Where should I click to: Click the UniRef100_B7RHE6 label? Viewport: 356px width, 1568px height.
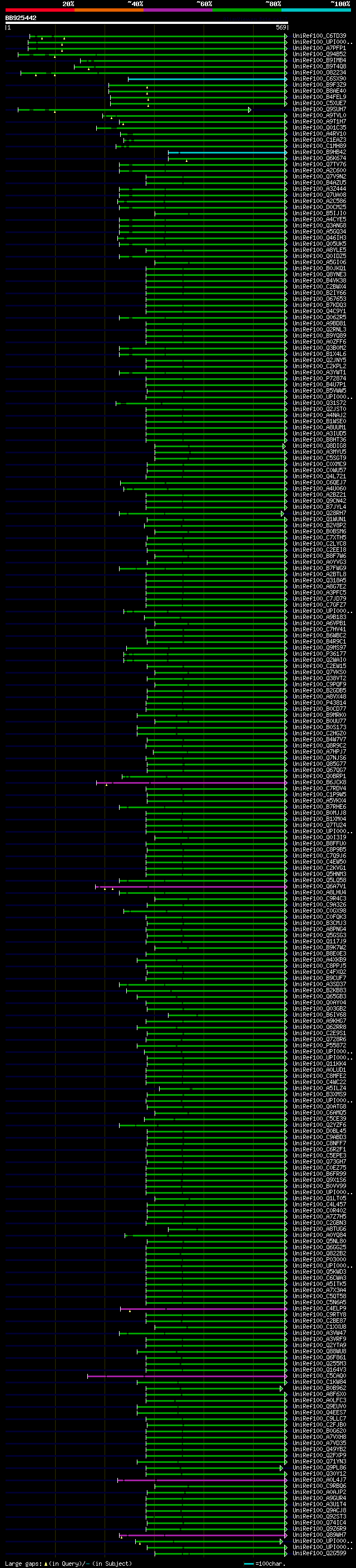(319, 807)
